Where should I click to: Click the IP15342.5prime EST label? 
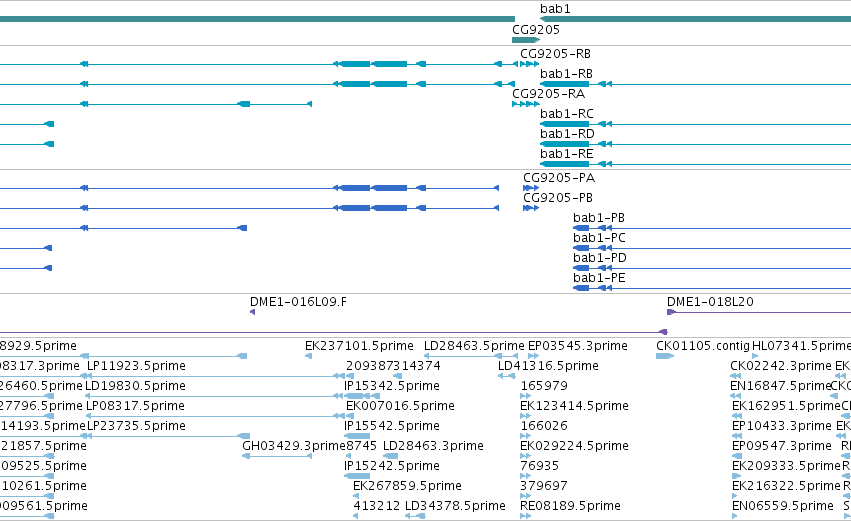(392, 386)
